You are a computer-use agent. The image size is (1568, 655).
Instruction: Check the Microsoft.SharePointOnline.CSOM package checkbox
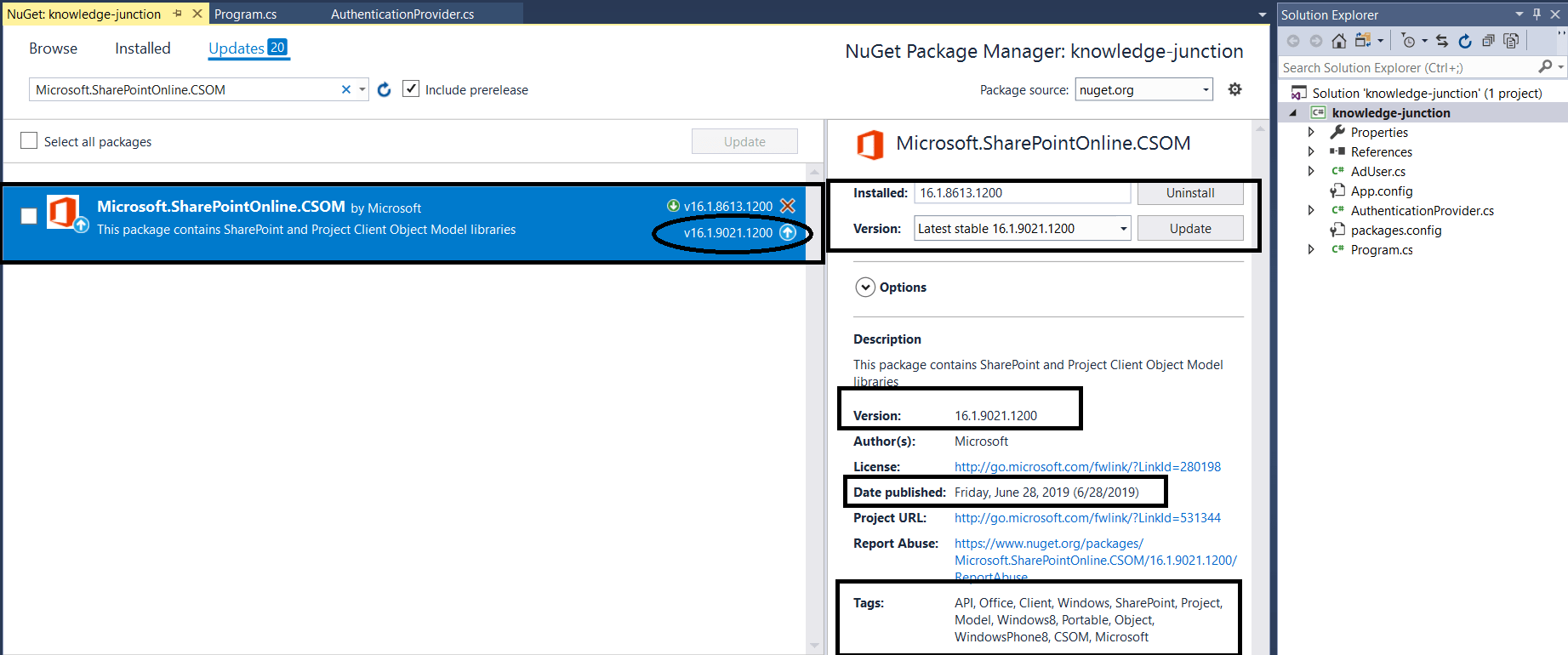tap(29, 216)
